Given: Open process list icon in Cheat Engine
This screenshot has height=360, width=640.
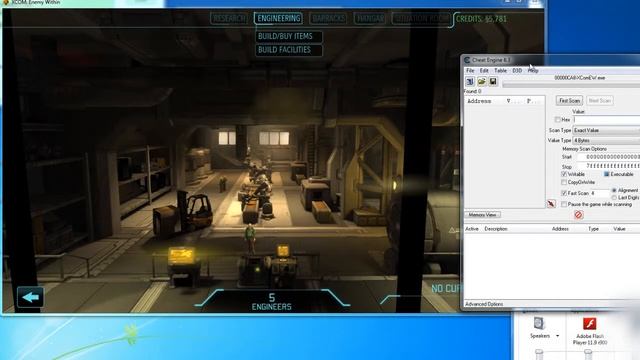Looking at the screenshot, I should (470, 82).
